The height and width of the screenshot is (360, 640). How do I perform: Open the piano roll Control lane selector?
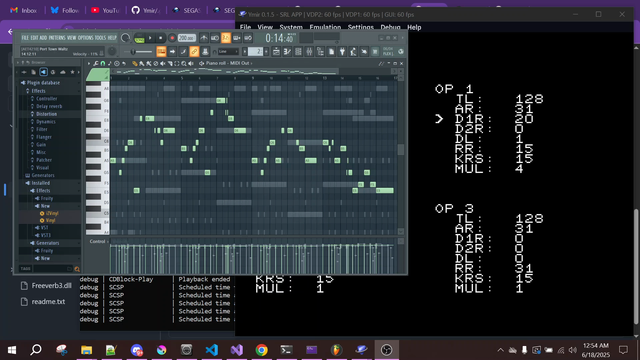pos(99,241)
